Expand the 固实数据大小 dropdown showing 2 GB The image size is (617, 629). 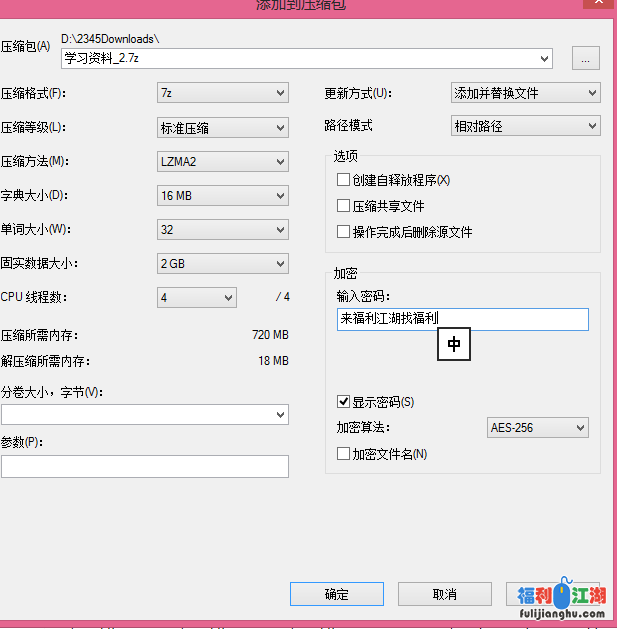223,264
